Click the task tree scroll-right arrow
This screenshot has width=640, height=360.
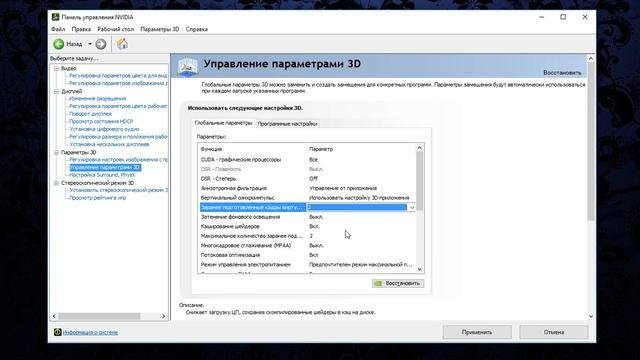(x=164, y=316)
